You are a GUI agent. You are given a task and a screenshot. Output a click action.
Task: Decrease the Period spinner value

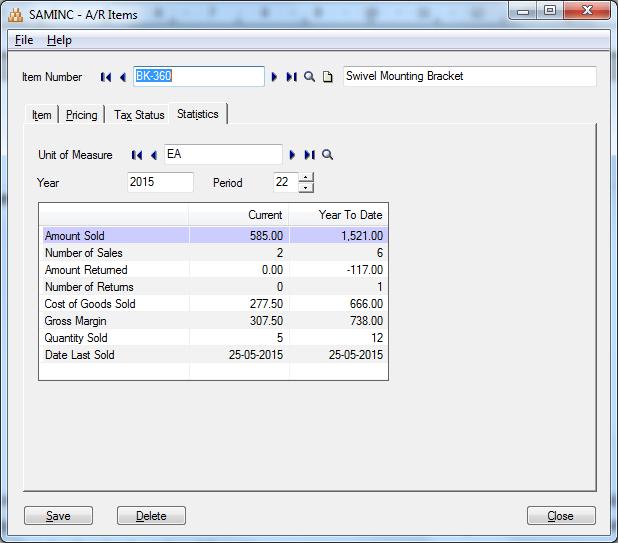(306, 188)
